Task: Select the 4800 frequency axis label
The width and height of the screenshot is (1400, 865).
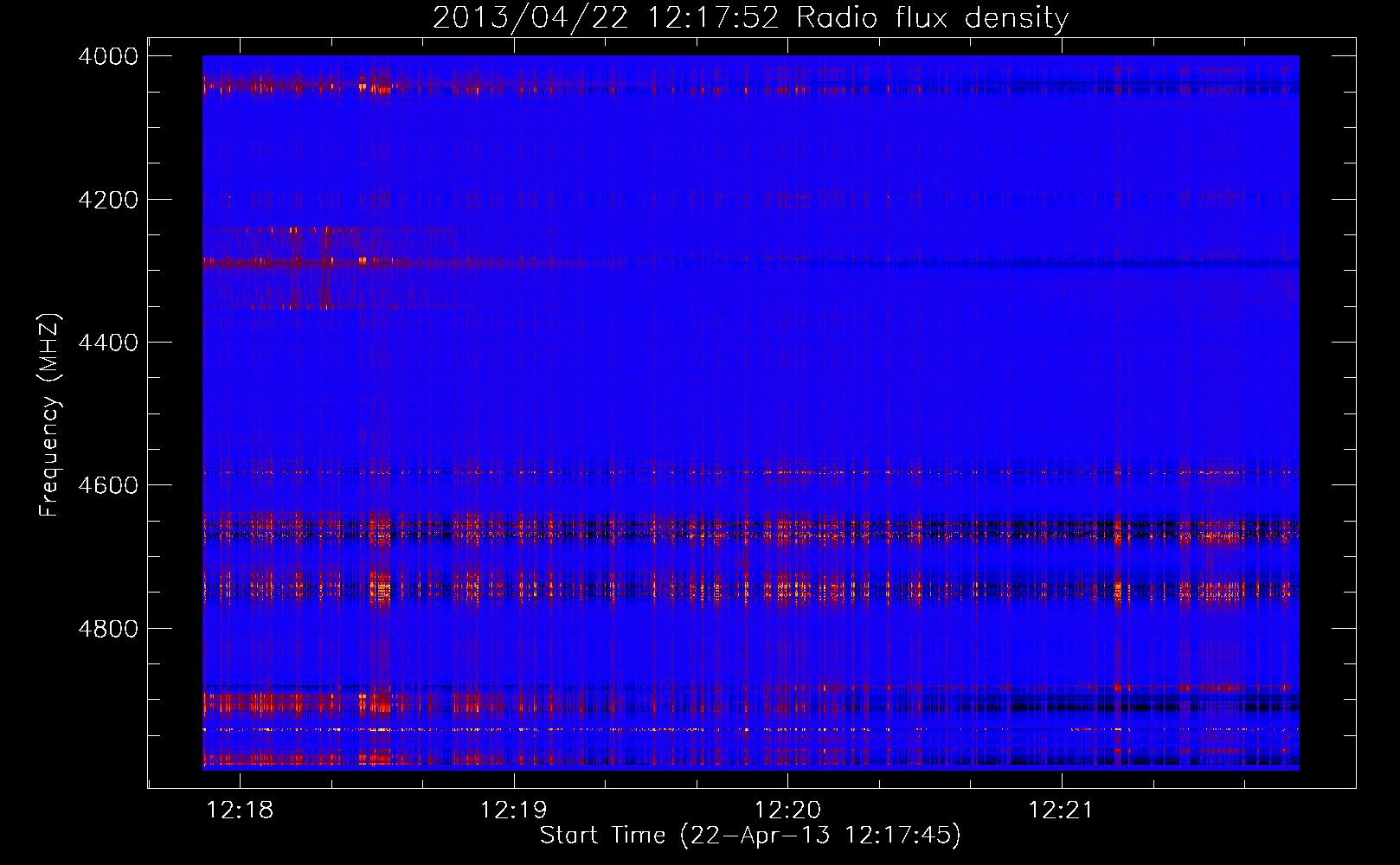Action: tap(107, 629)
